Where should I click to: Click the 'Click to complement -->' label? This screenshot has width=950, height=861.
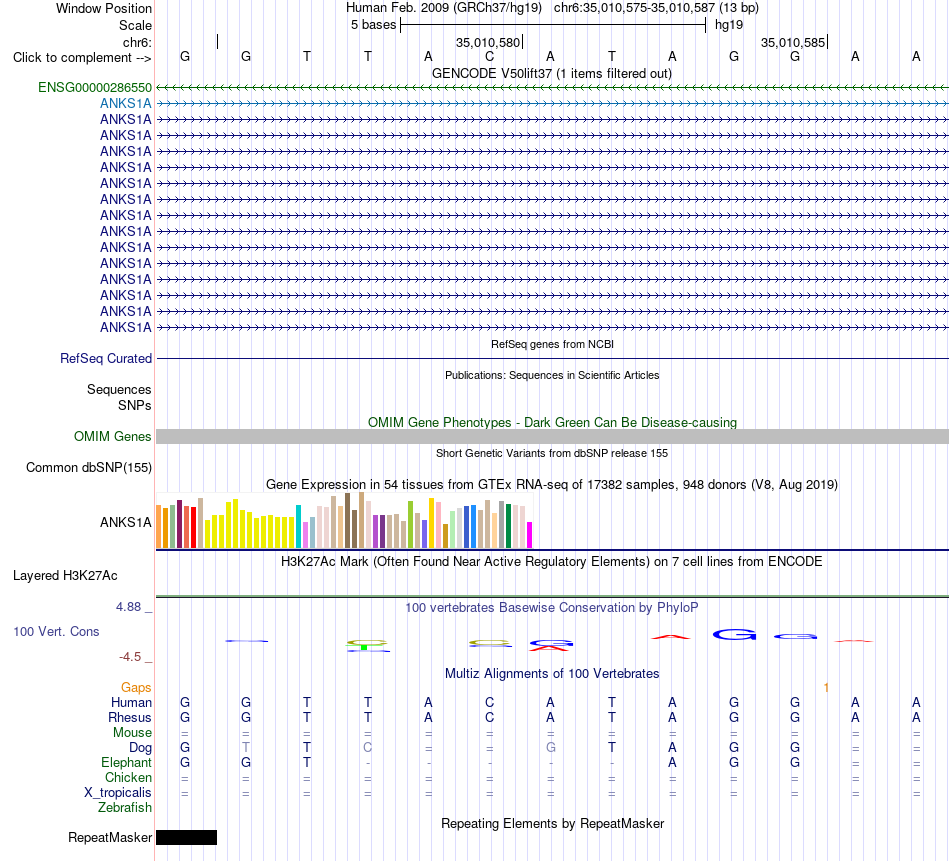[x=82, y=58]
